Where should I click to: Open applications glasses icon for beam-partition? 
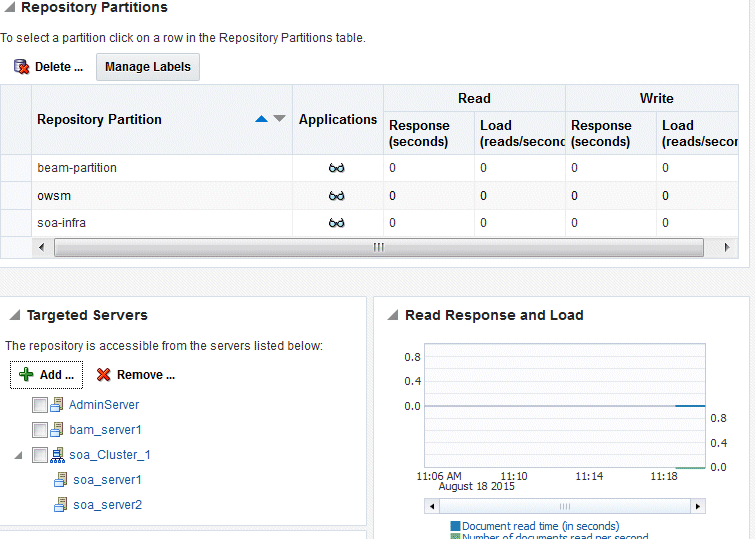pyautogui.click(x=337, y=168)
